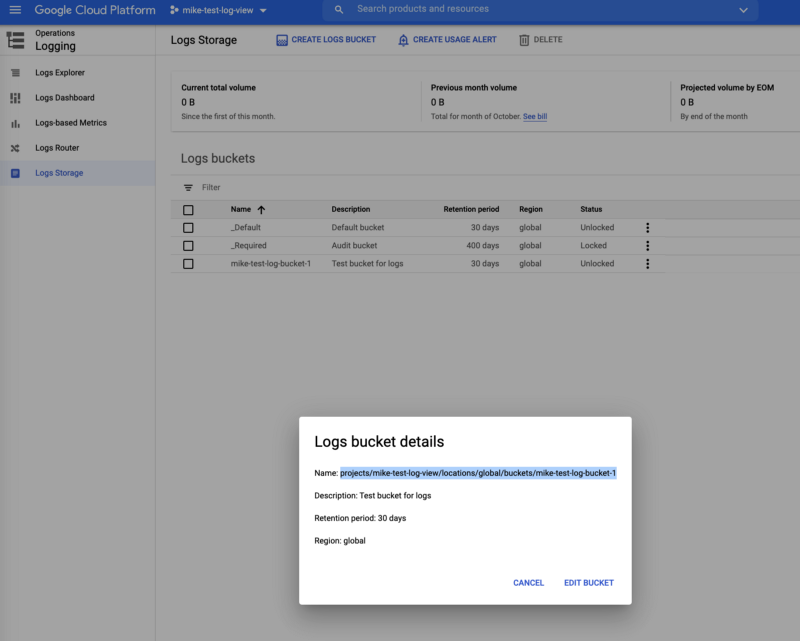The image size is (800, 641).
Task: Click Current total volume heading
Action: point(218,88)
